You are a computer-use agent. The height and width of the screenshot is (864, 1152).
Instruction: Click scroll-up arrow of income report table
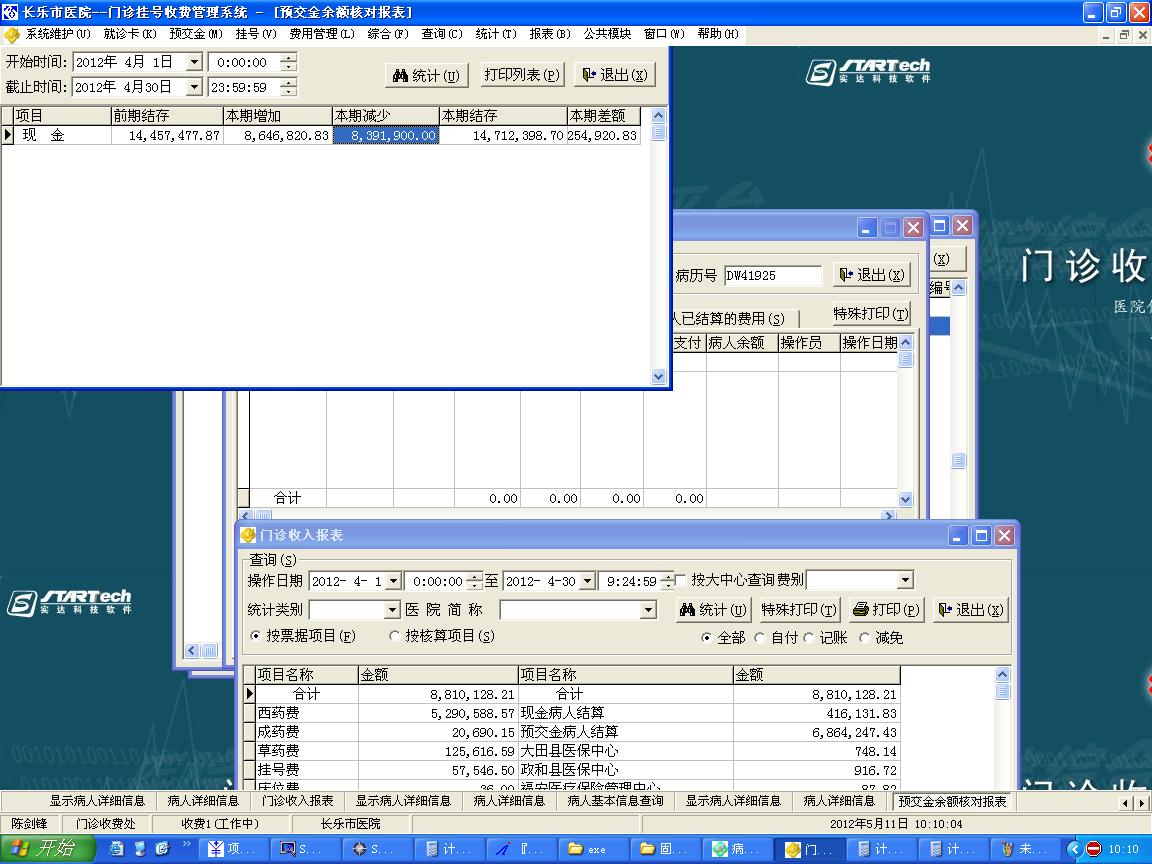point(1003,674)
